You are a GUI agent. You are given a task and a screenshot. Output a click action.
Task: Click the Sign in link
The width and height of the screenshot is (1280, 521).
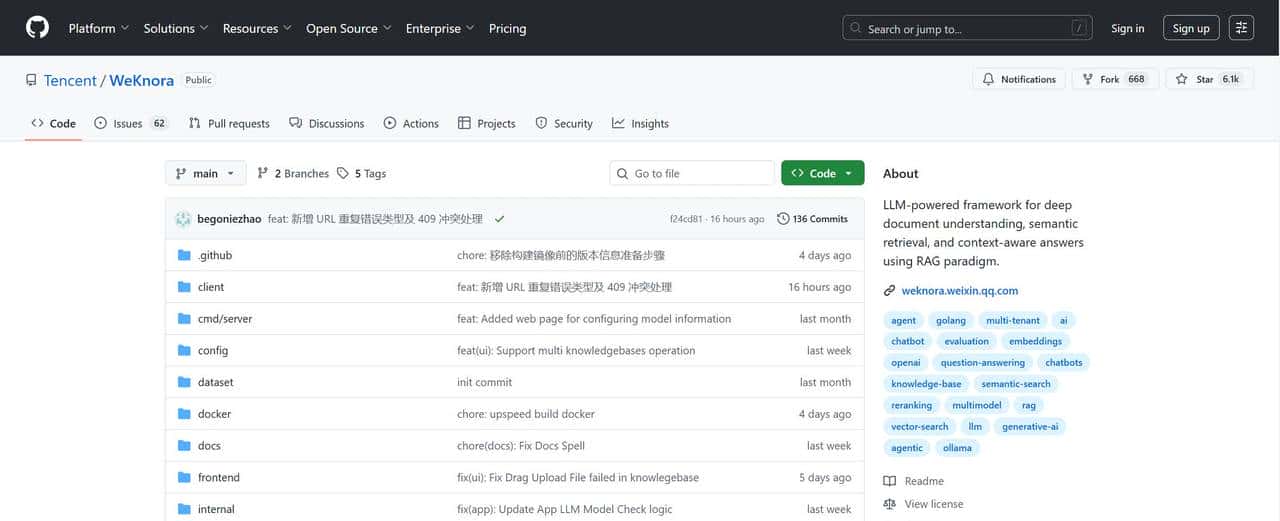click(1127, 28)
